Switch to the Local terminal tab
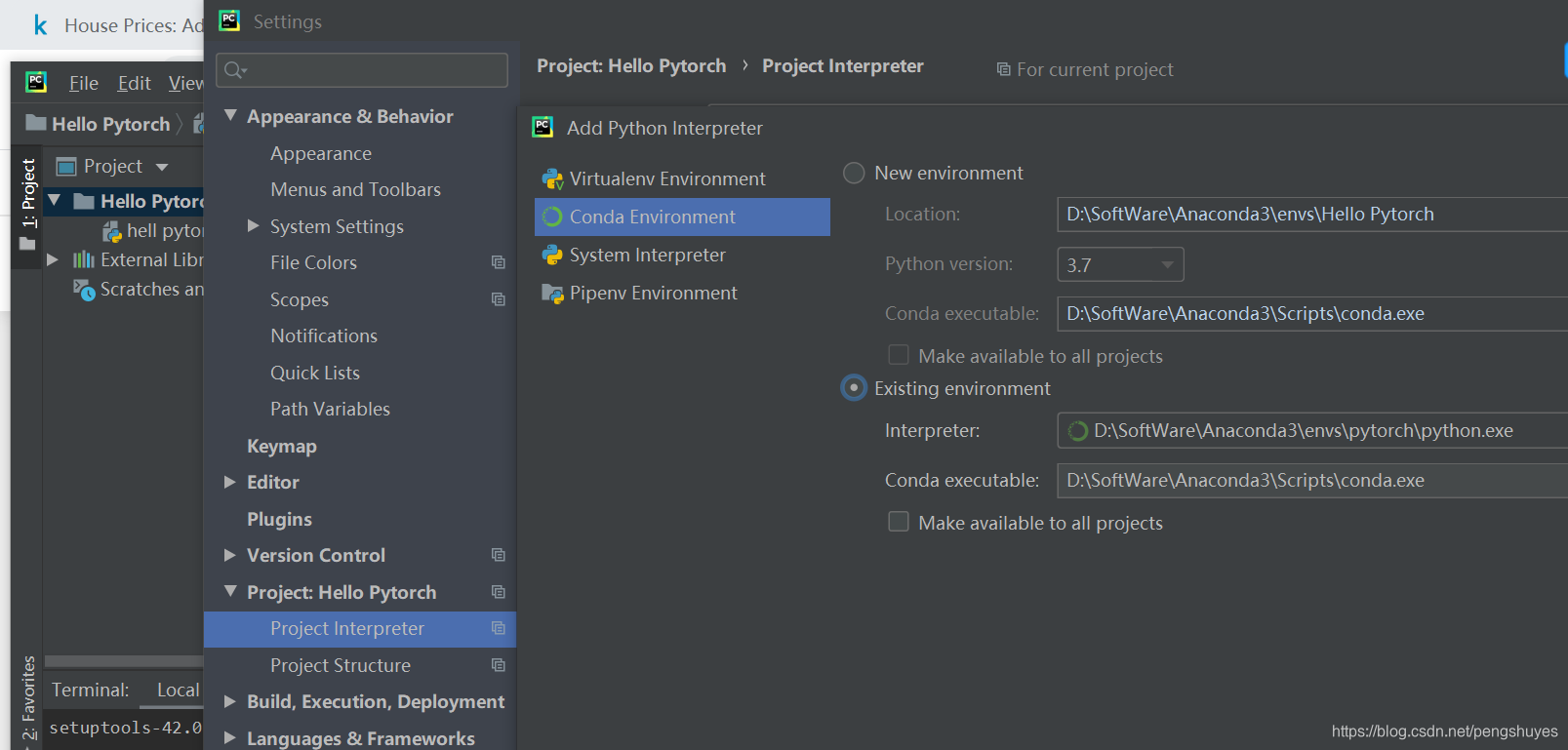This screenshot has height=750, width=1568. coord(178,691)
